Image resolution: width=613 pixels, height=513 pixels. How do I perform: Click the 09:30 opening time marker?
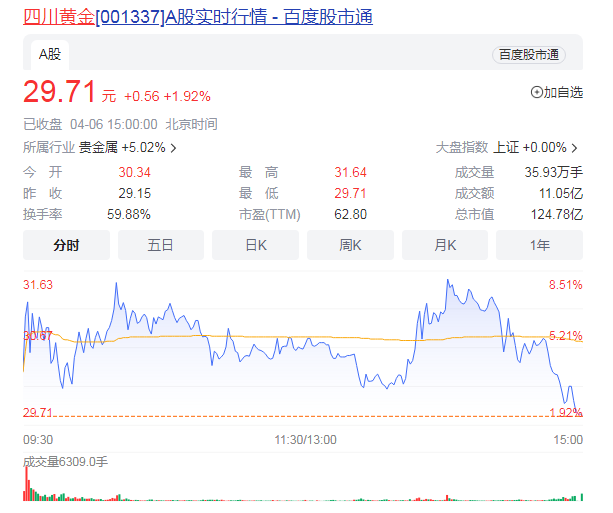coord(38,439)
